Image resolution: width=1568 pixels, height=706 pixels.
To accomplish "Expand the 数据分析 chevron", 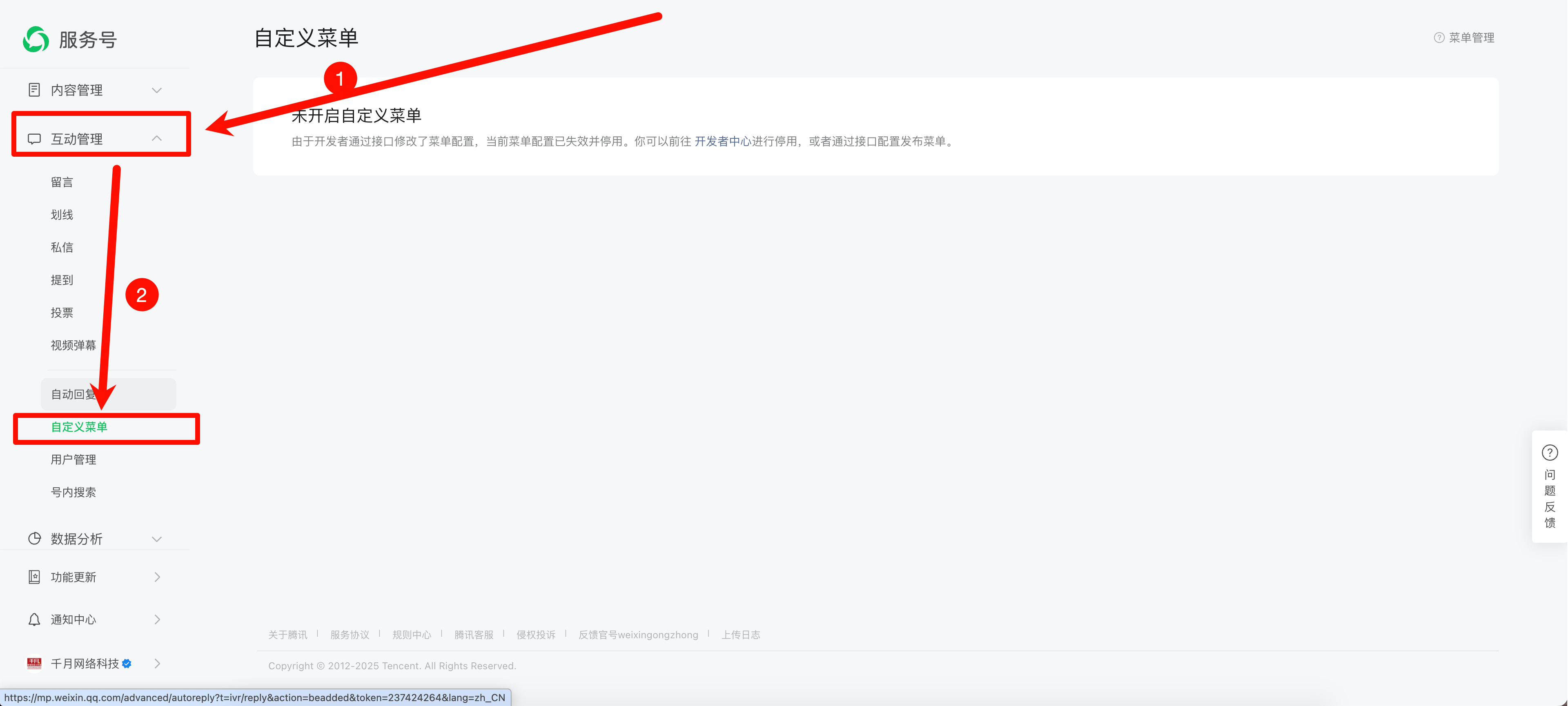I will pos(156,539).
